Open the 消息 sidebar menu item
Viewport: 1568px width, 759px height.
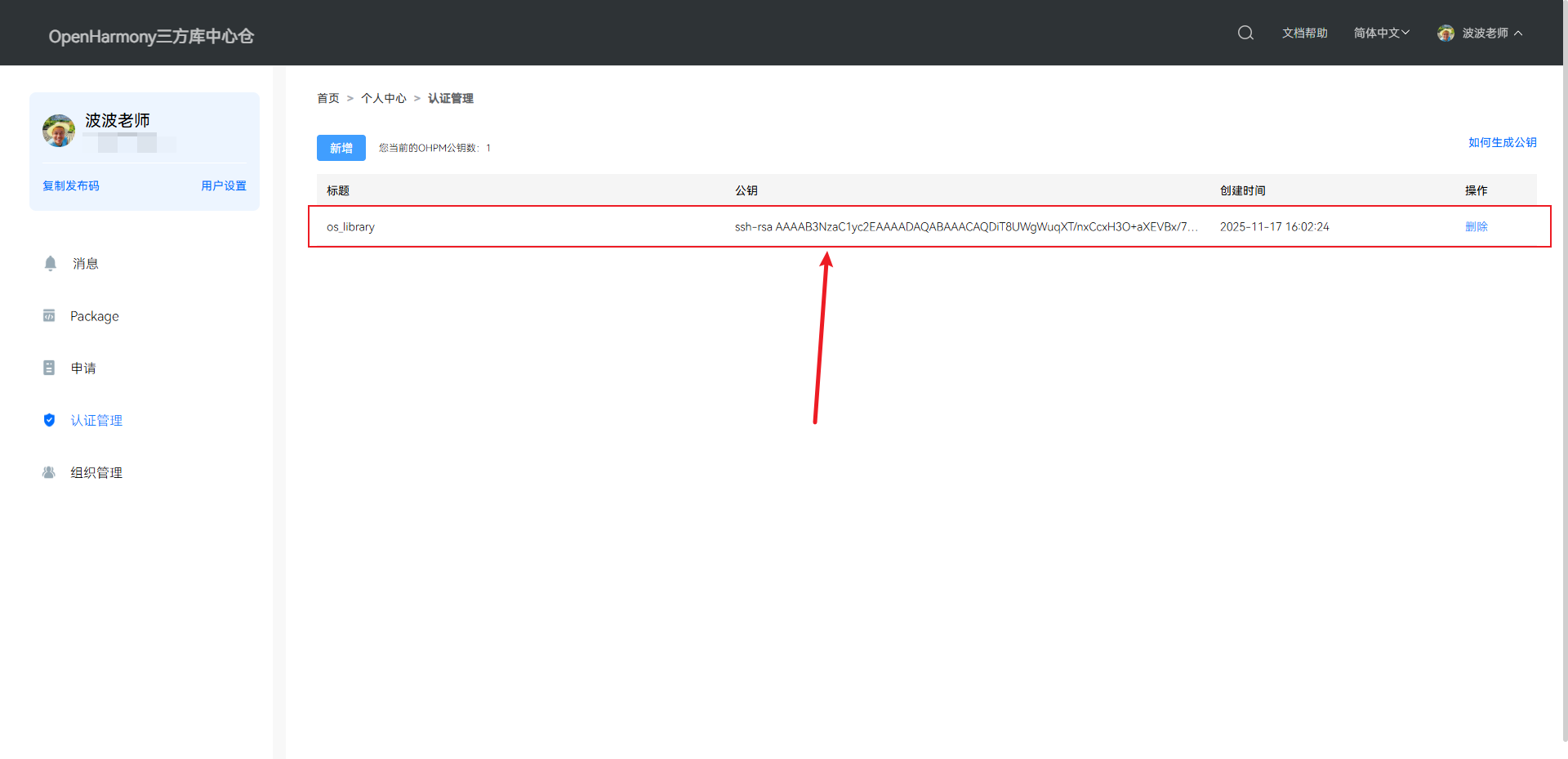coord(86,263)
